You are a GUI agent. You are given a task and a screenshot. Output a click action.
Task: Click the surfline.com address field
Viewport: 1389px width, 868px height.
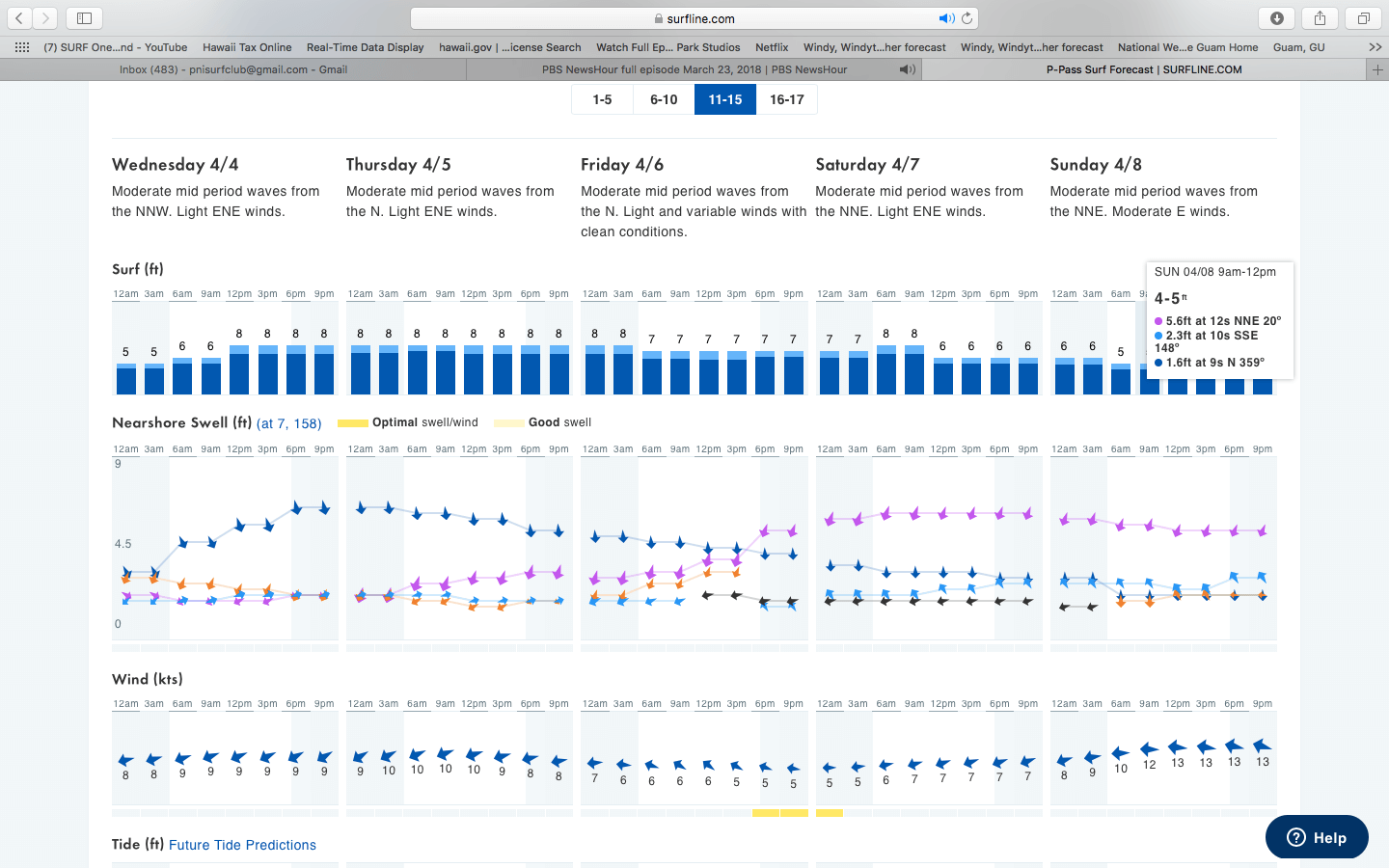click(694, 18)
